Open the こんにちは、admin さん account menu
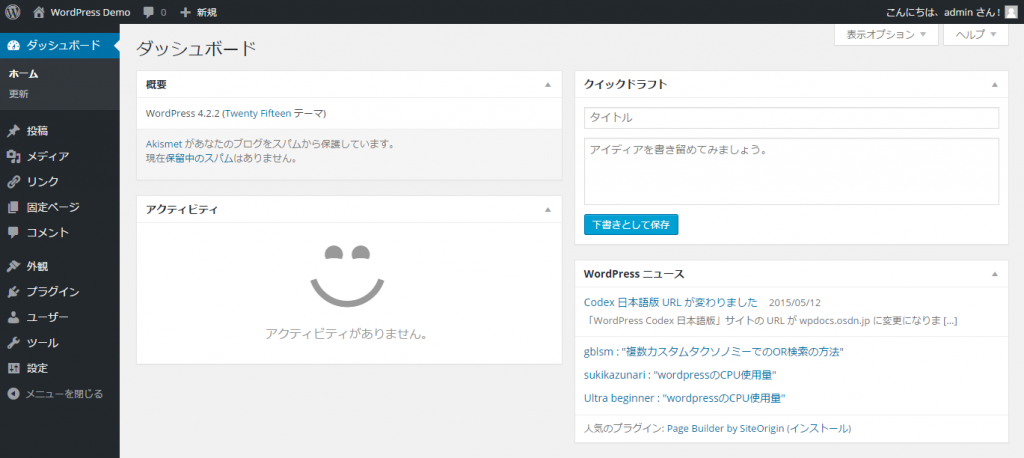This screenshot has width=1024, height=458. 952,12
